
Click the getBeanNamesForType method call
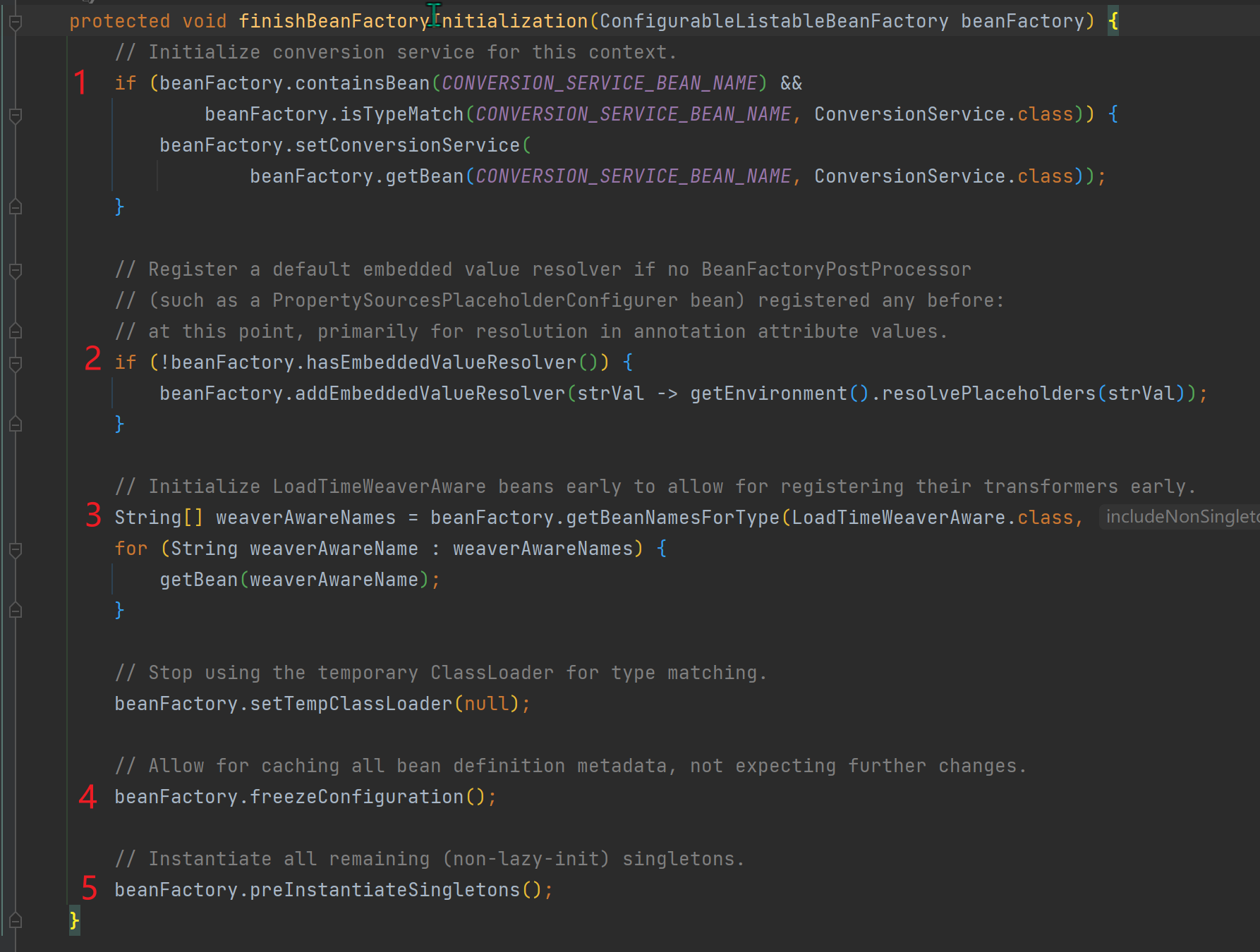[x=672, y=518]
